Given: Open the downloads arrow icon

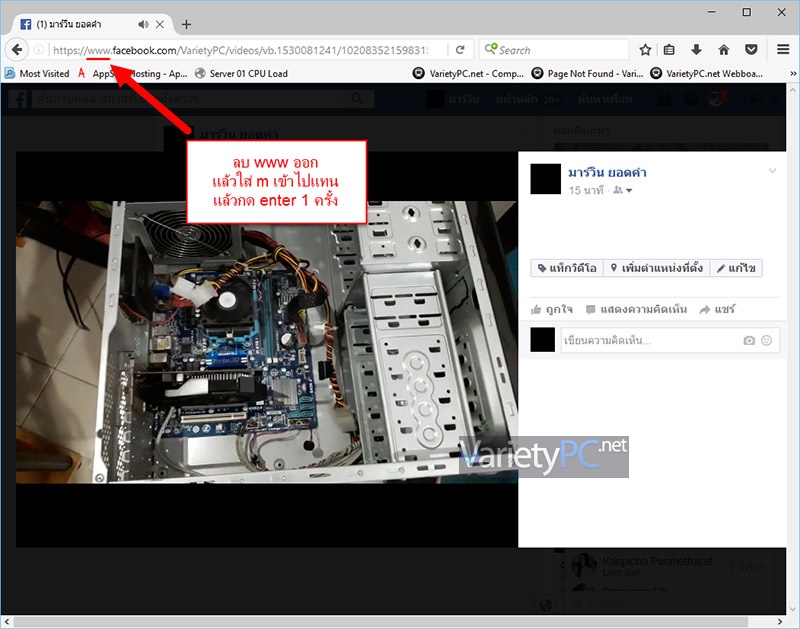Looking at the screenshot, I should click(x=696, y=49).
